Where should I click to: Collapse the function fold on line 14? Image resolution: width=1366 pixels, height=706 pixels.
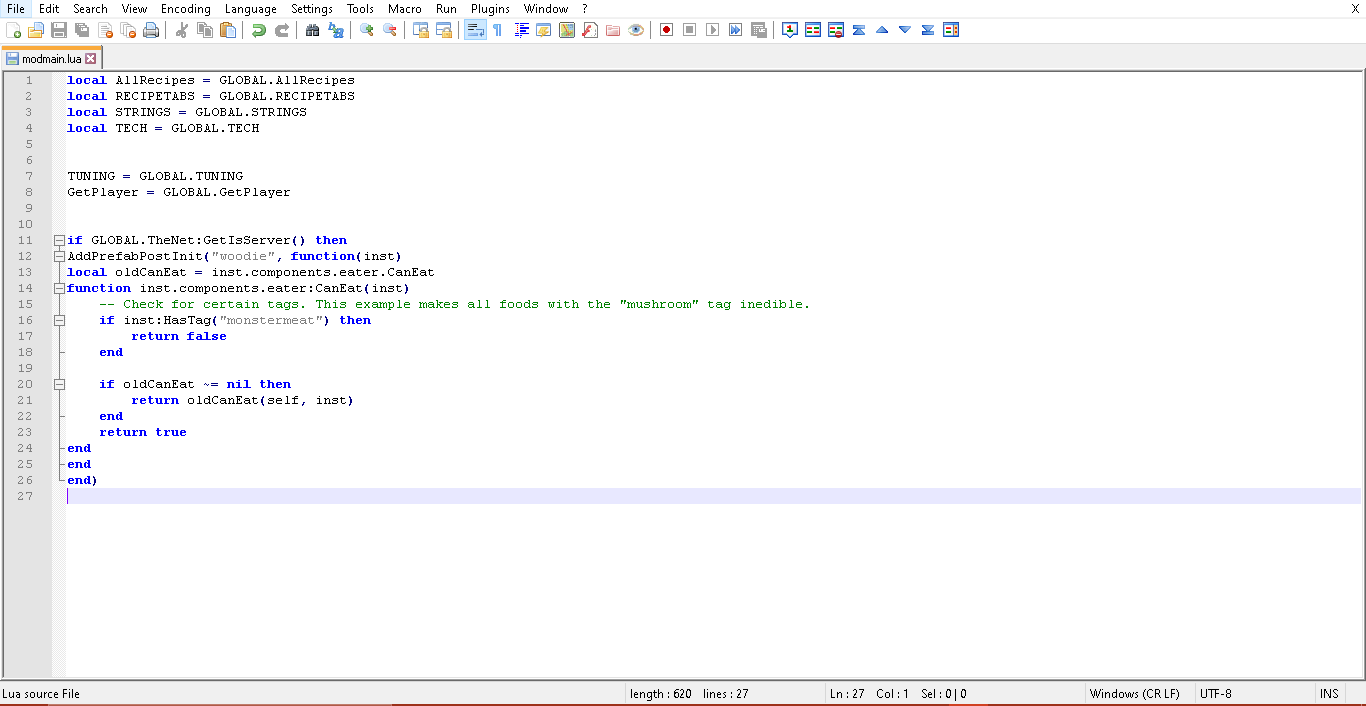(59, 288)
